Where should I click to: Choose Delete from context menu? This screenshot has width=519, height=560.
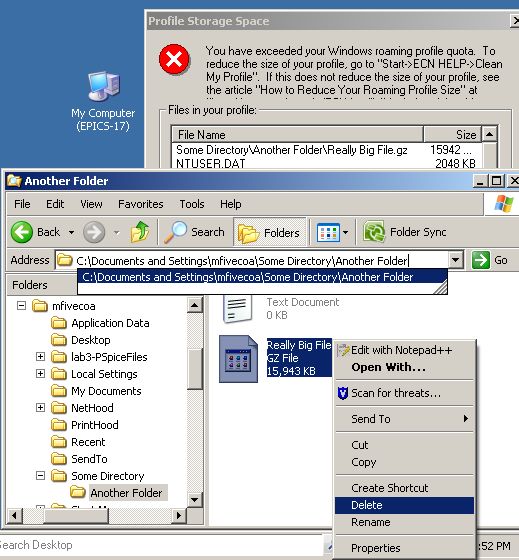click(404, 505)
